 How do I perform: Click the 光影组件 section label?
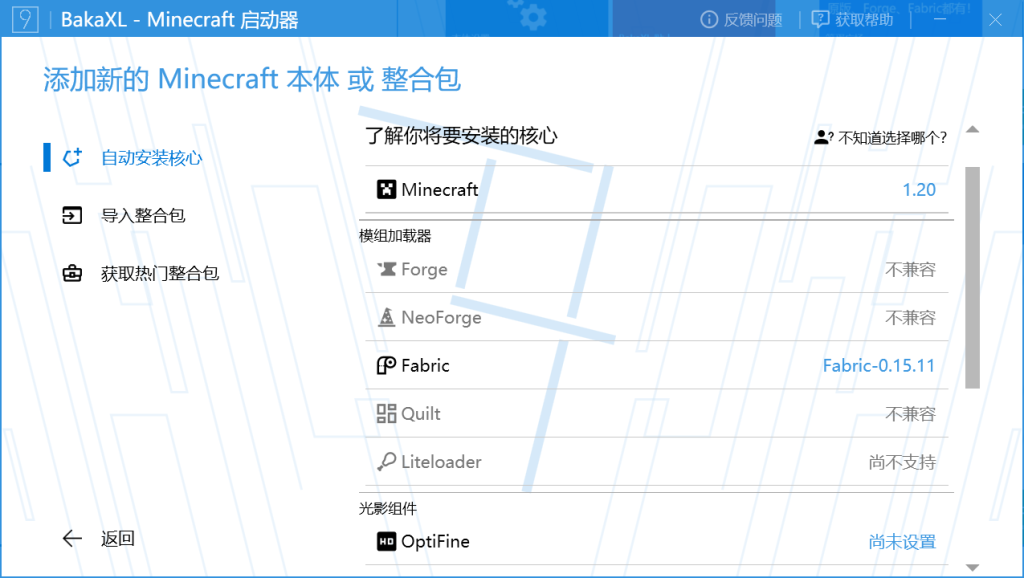coord(387,508)
